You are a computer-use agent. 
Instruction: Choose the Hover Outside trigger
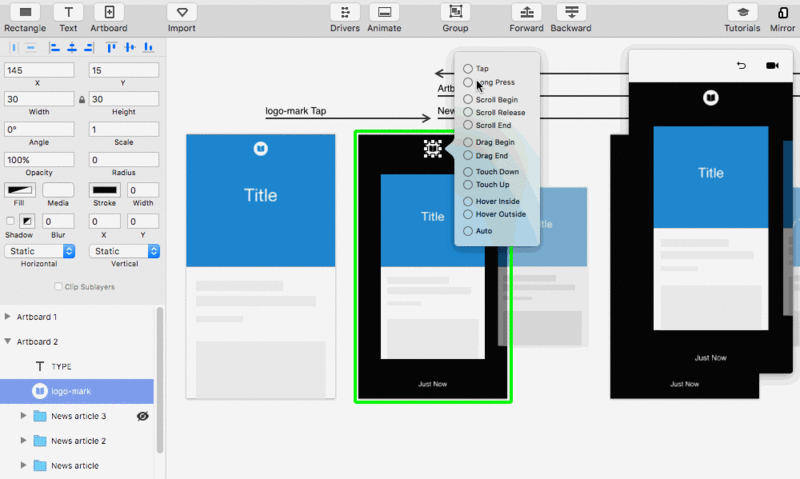[468, 214]
